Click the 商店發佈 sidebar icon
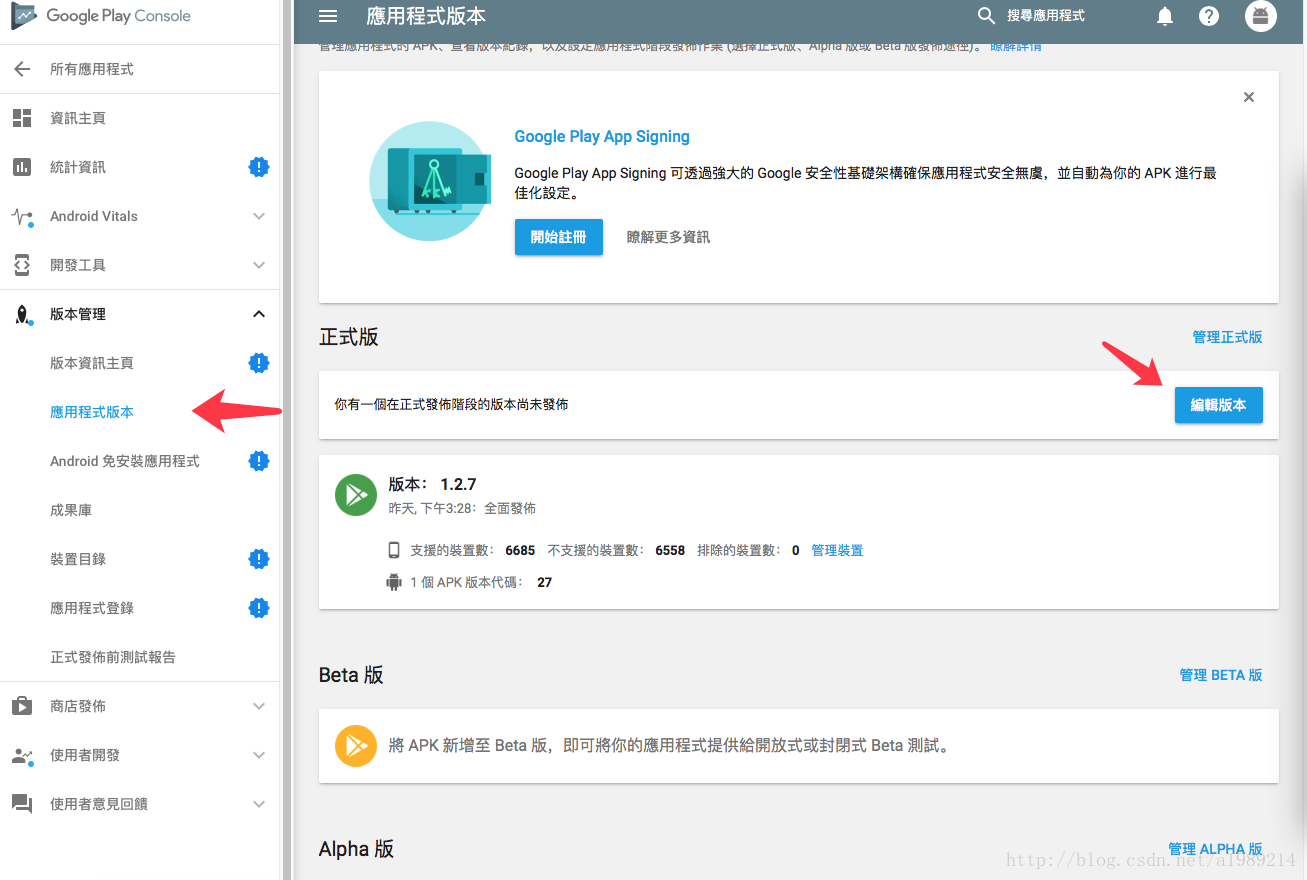 pyautogui.click(x=21, y=705)
